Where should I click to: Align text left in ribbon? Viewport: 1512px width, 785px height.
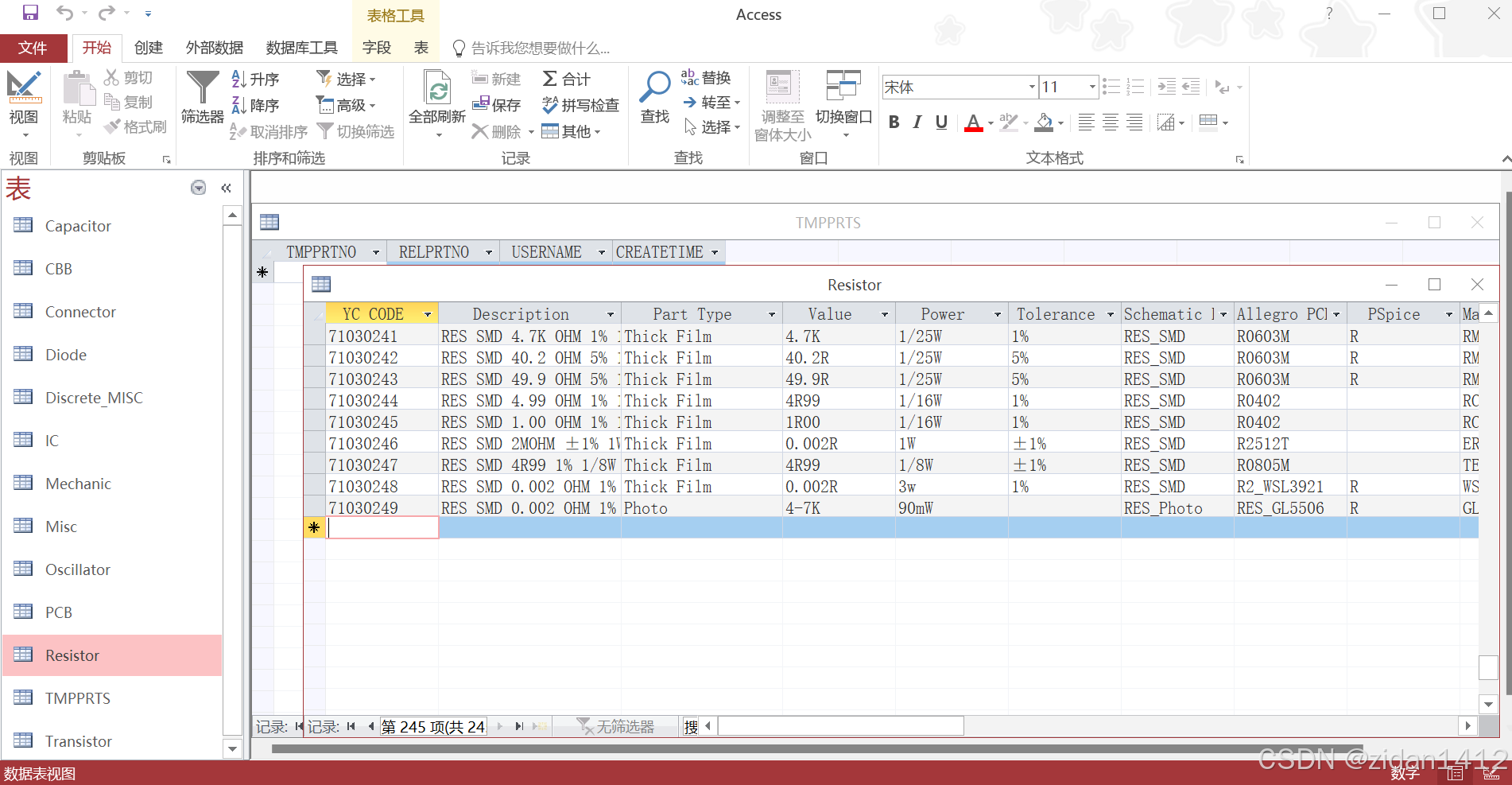coord(1087,122)
